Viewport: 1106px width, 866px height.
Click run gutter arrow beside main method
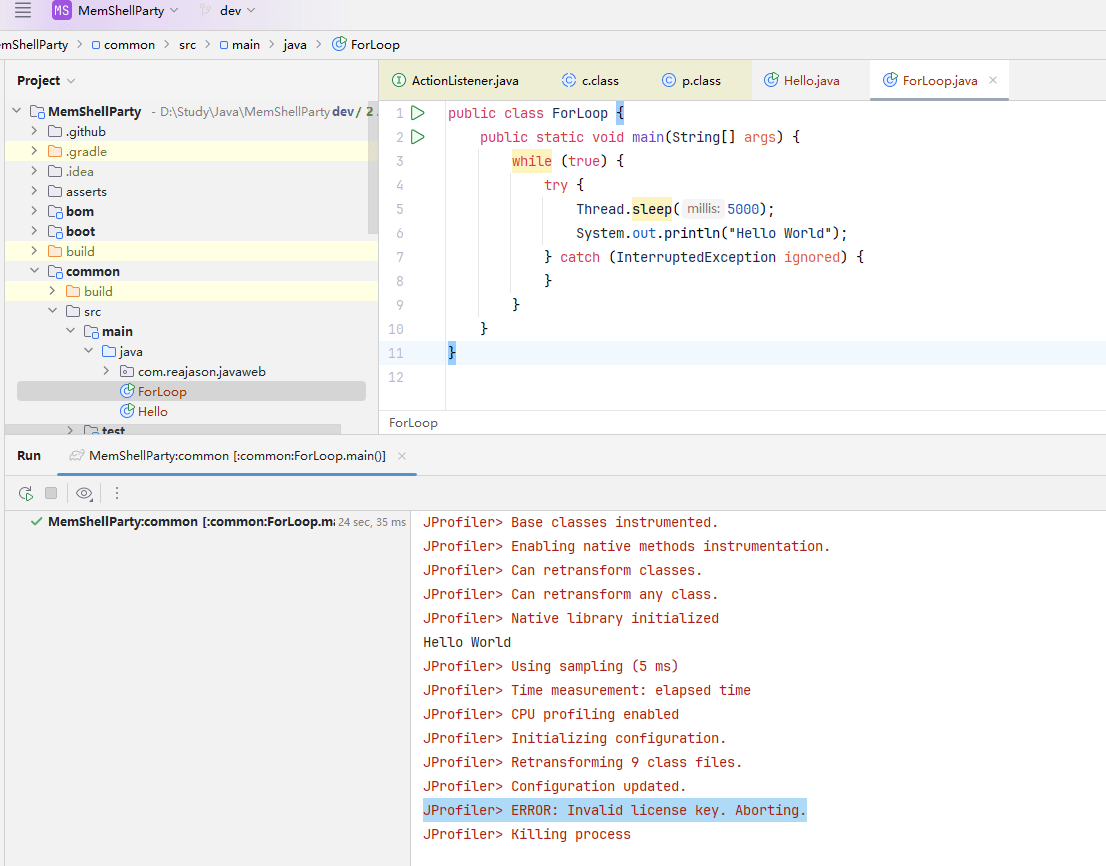click(418, 137)
